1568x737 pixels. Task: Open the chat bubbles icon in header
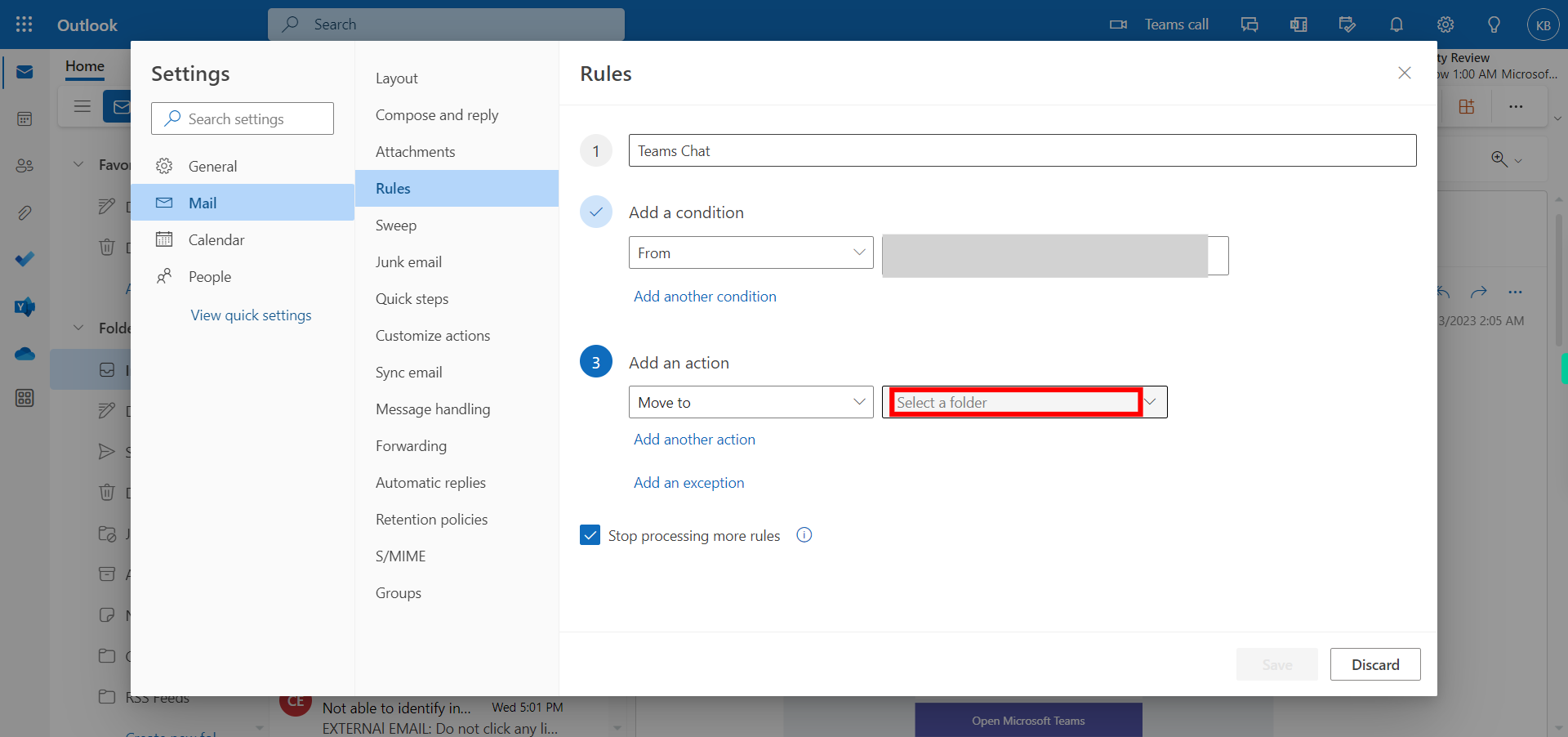(x=1249, y=25)
